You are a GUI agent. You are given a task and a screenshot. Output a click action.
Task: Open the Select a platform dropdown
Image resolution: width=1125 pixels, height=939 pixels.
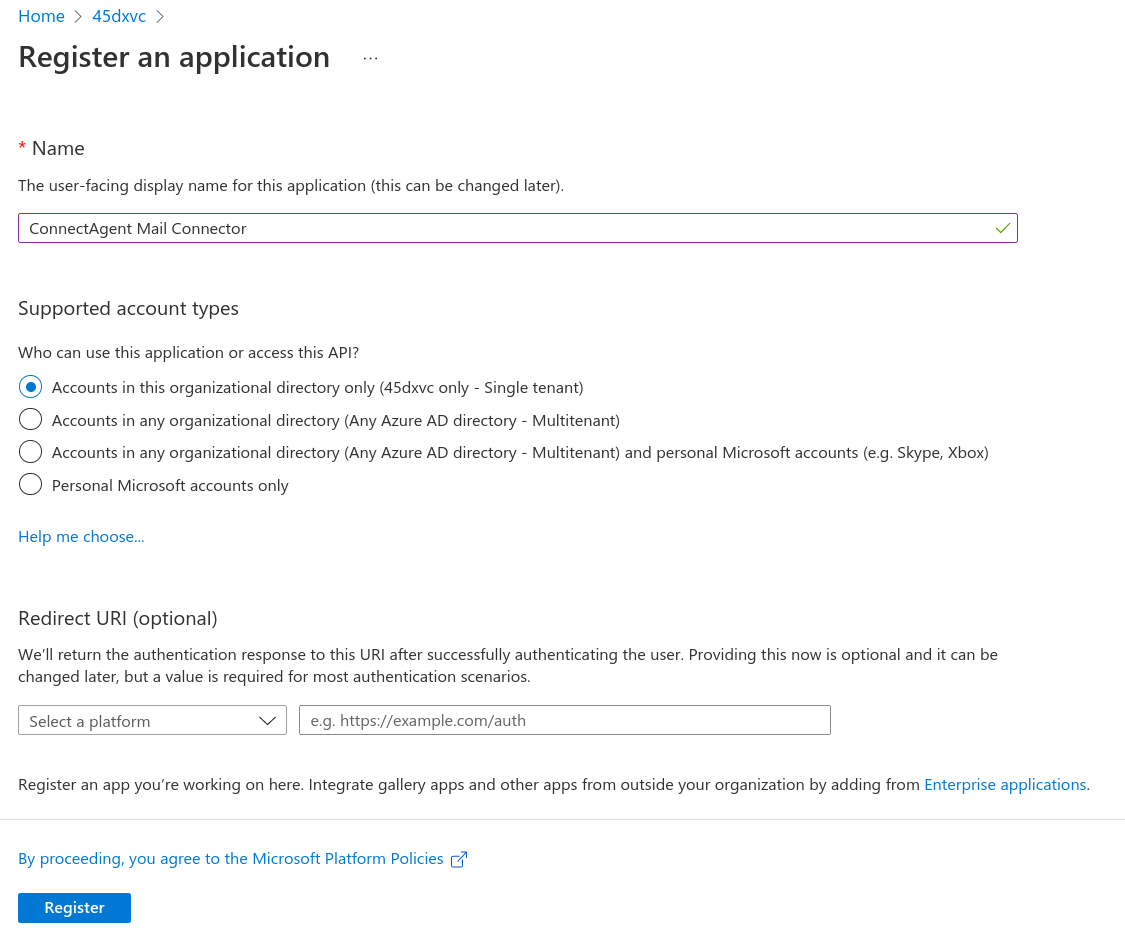(152, 721)
